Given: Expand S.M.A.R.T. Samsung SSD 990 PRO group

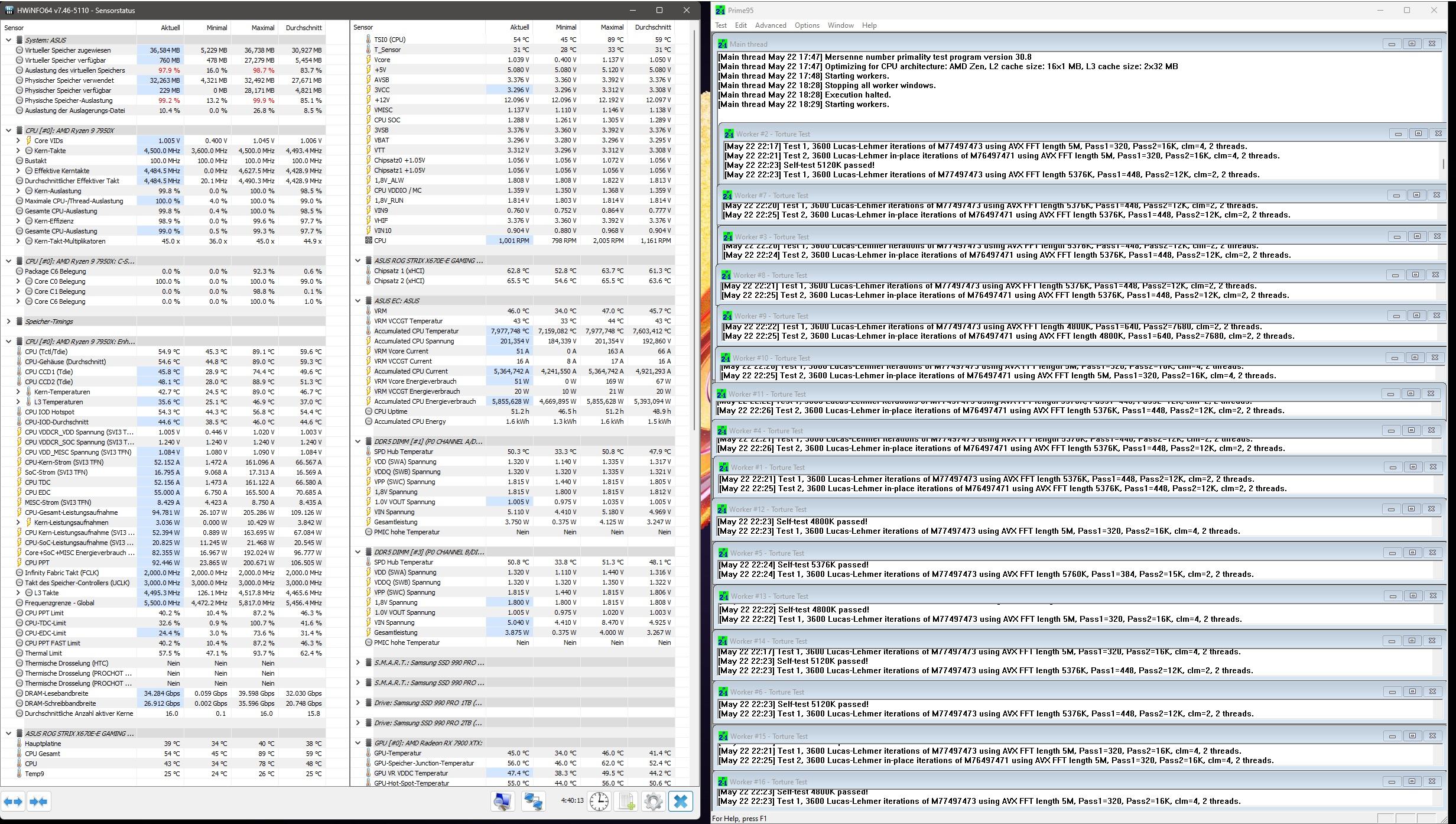Looking at the screenshot, I should click(x=357, y=663).
